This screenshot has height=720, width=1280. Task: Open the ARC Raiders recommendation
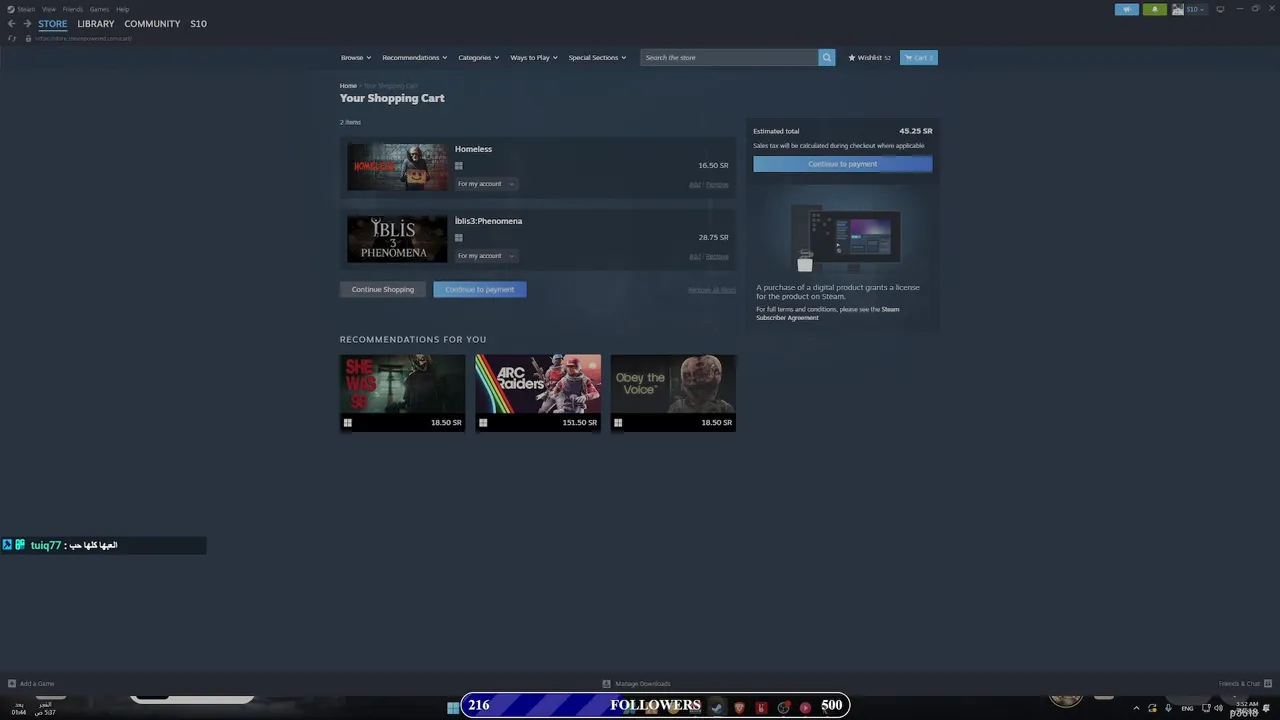[x=538, y=393]
